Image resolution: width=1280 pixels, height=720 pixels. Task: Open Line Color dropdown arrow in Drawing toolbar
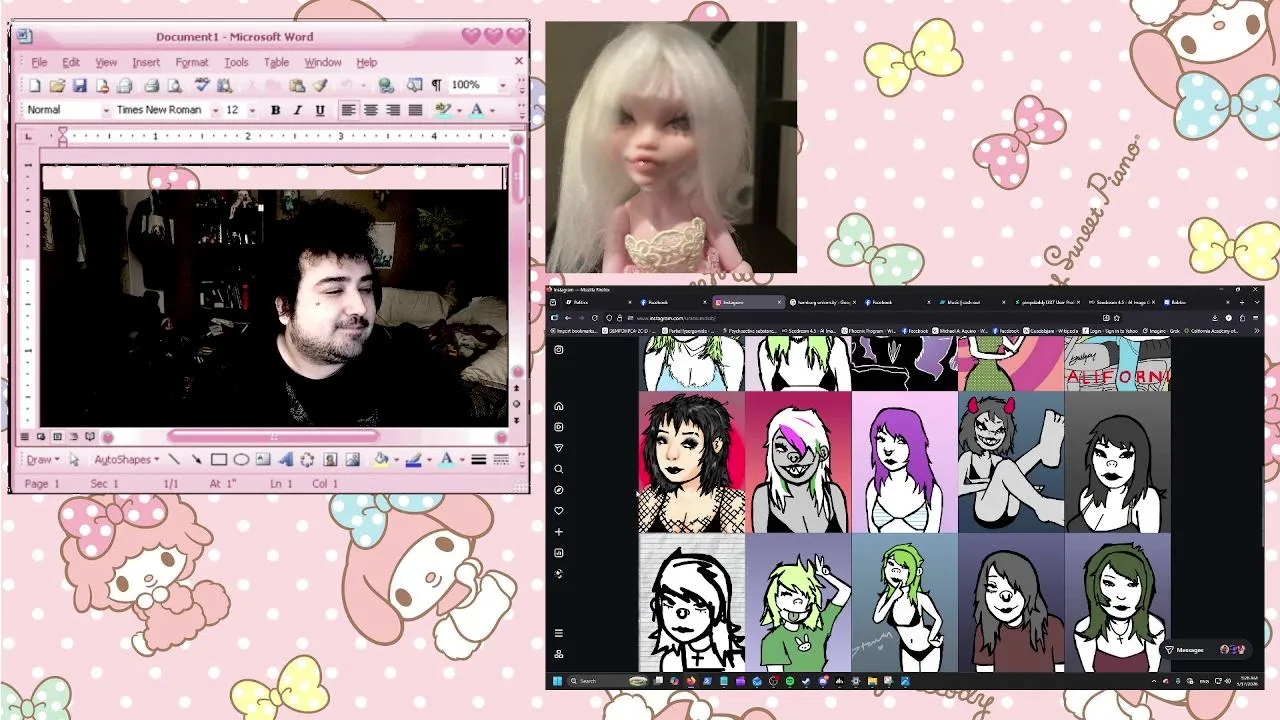428,460
